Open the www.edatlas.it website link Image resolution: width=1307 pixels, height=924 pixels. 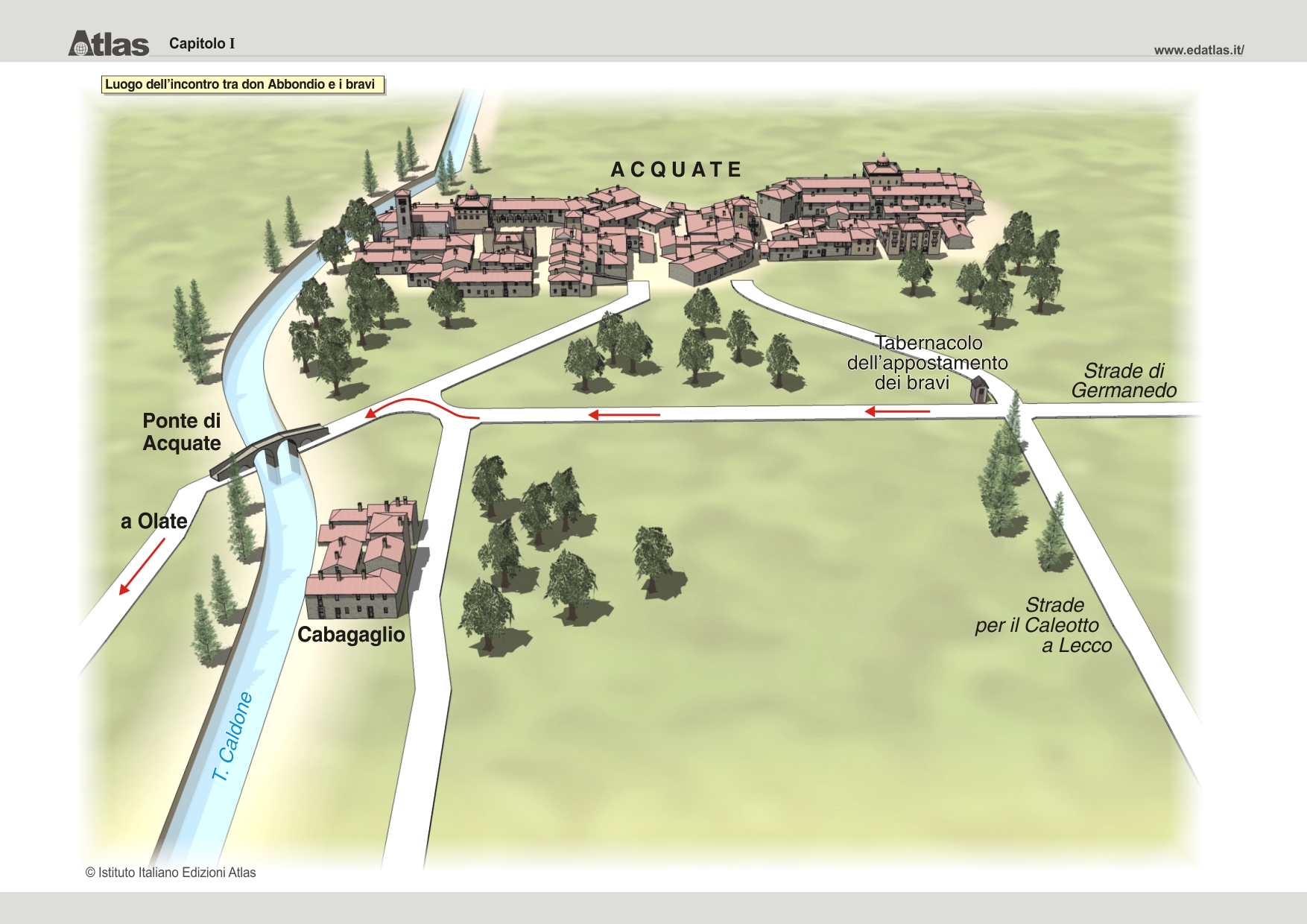point(1198,50)
